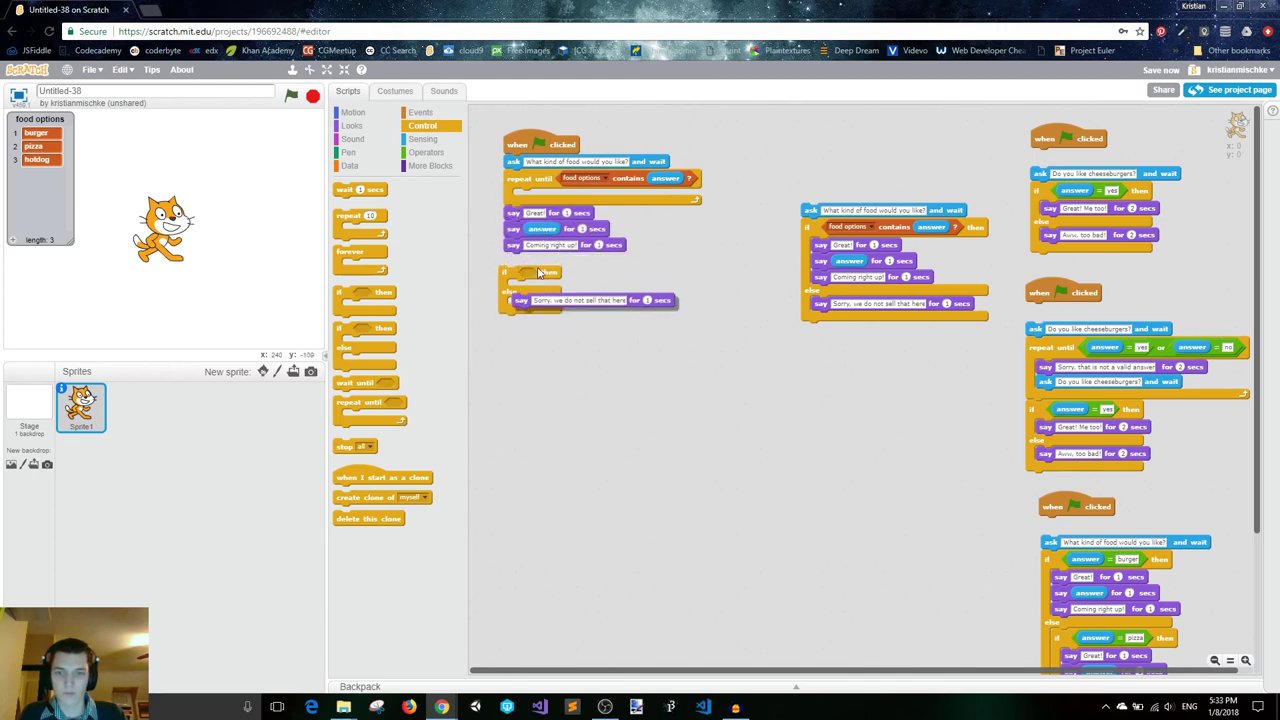The width and height of the screenshot is (1280, 720).
Task: Paint a new sprite with brush icon
Action: (278, 372)
